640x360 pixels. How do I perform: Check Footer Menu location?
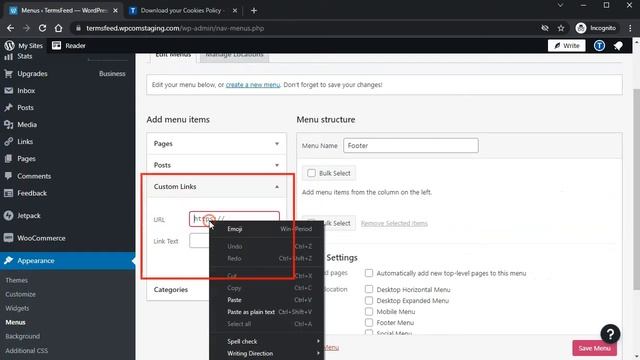pos(369,322)
